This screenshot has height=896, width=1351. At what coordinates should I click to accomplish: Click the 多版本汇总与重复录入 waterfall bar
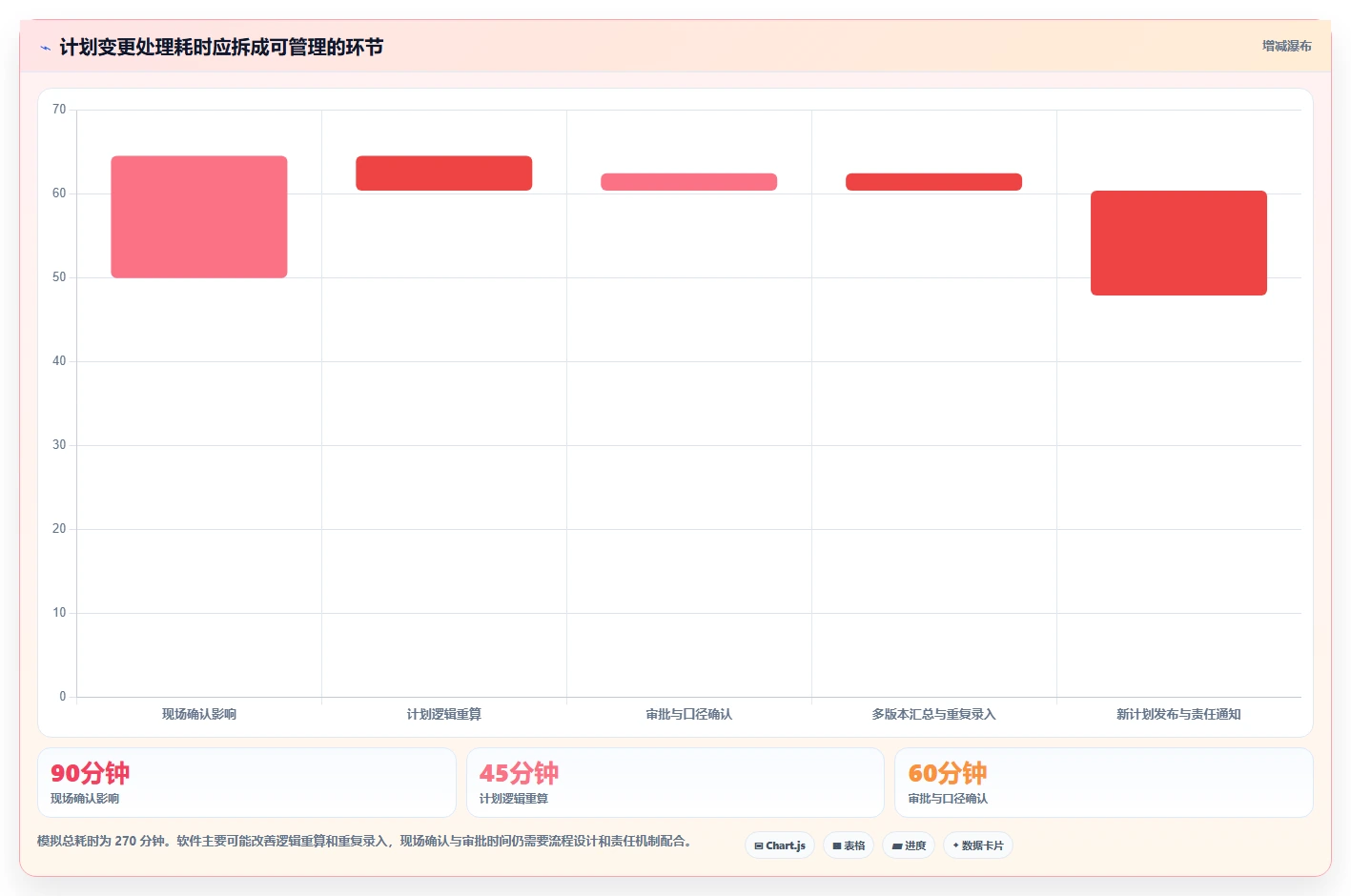click(x=933, y=182)
